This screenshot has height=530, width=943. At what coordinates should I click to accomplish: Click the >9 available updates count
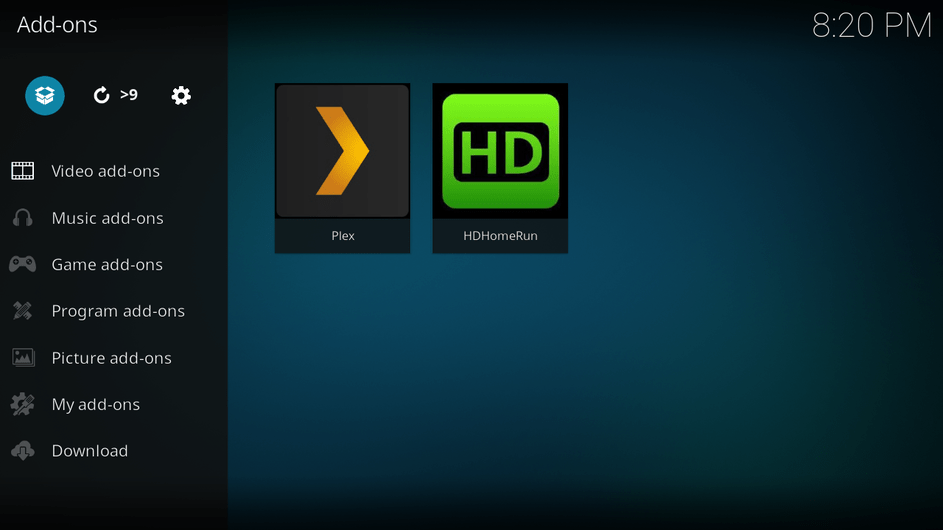click(x=129, y=94)
